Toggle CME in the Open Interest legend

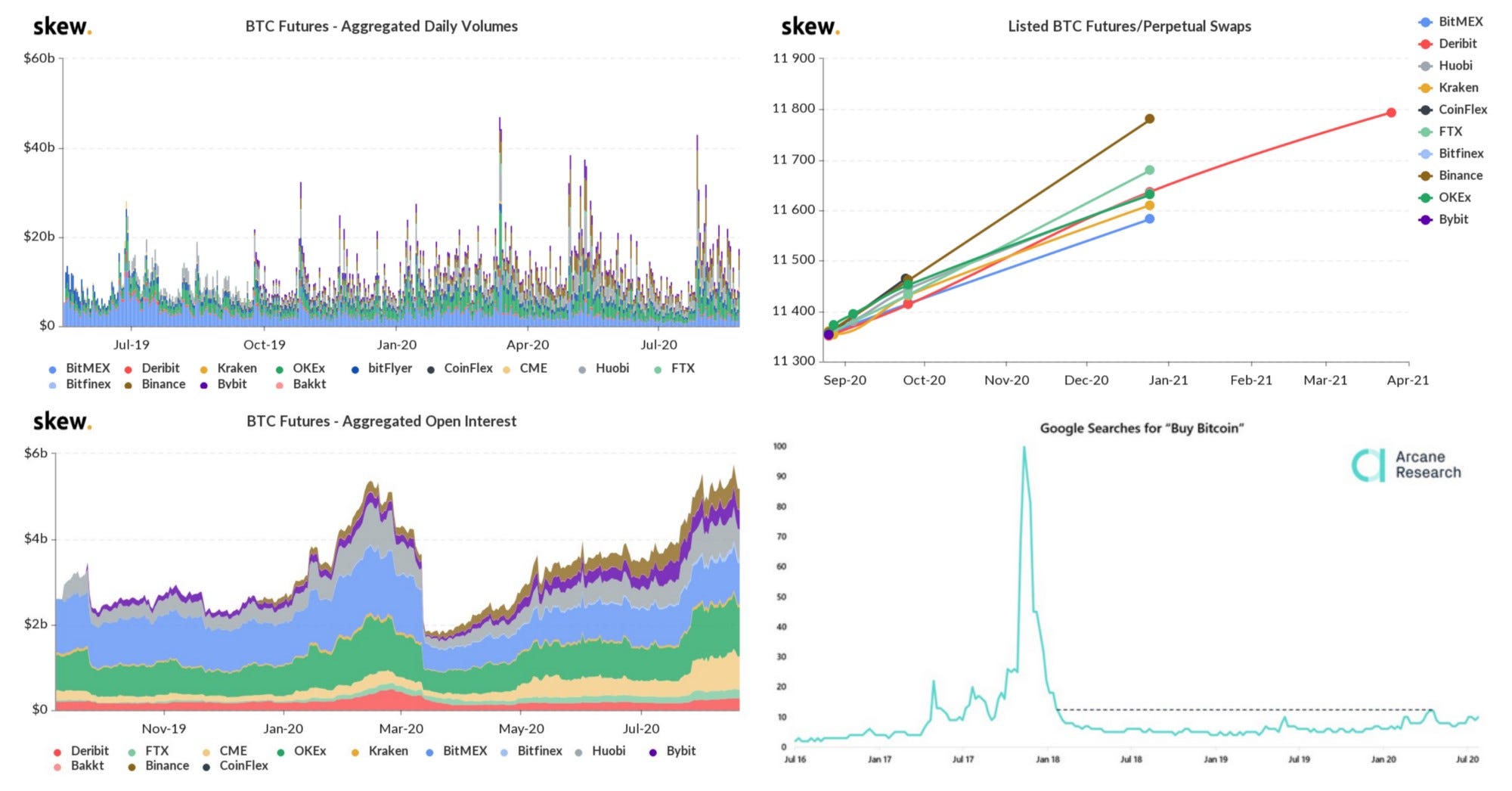click(225, 751)
